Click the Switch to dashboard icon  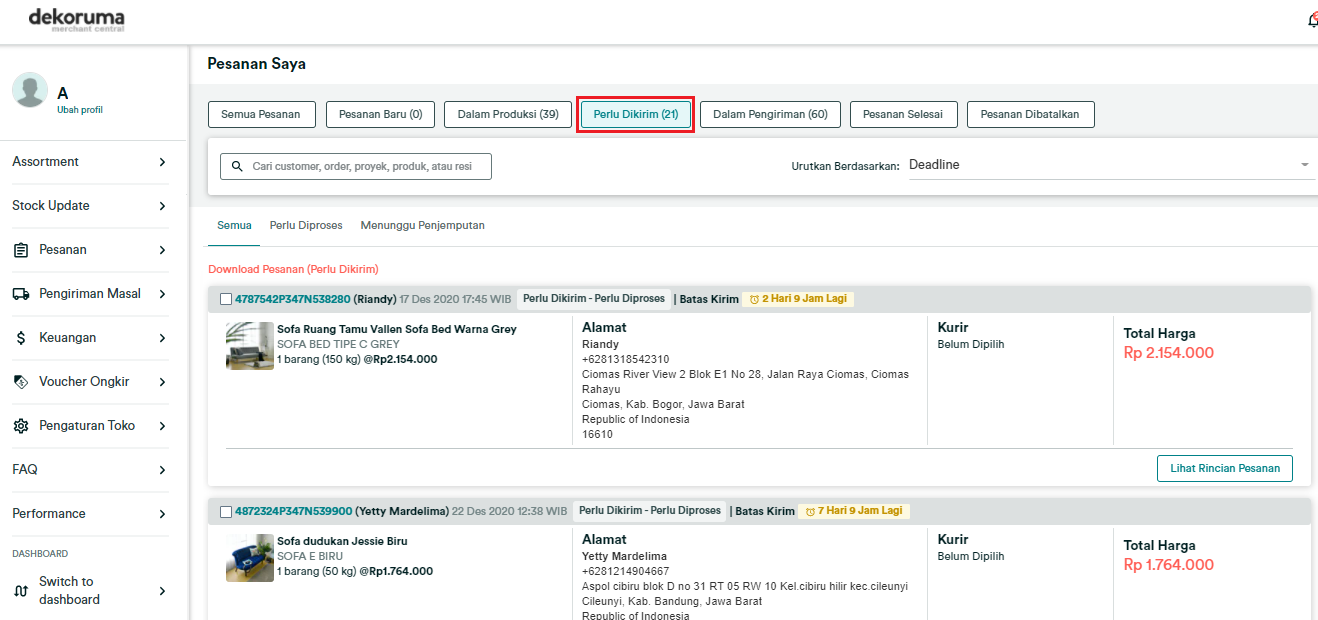(21, 591)
